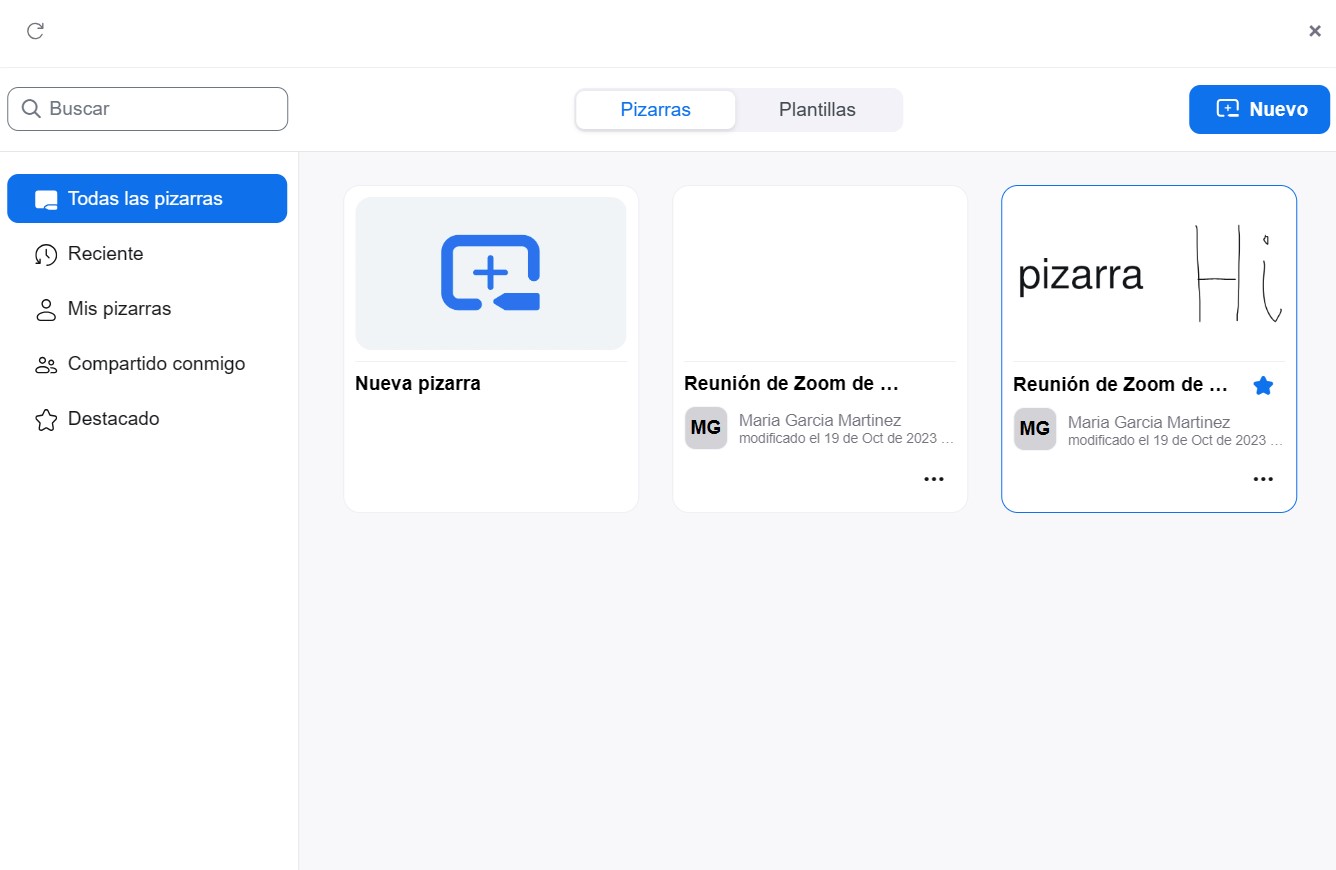
Task: Open the whiteboard thumbnail showing "pizarra Hi"
Action: tap(1148, 274)
